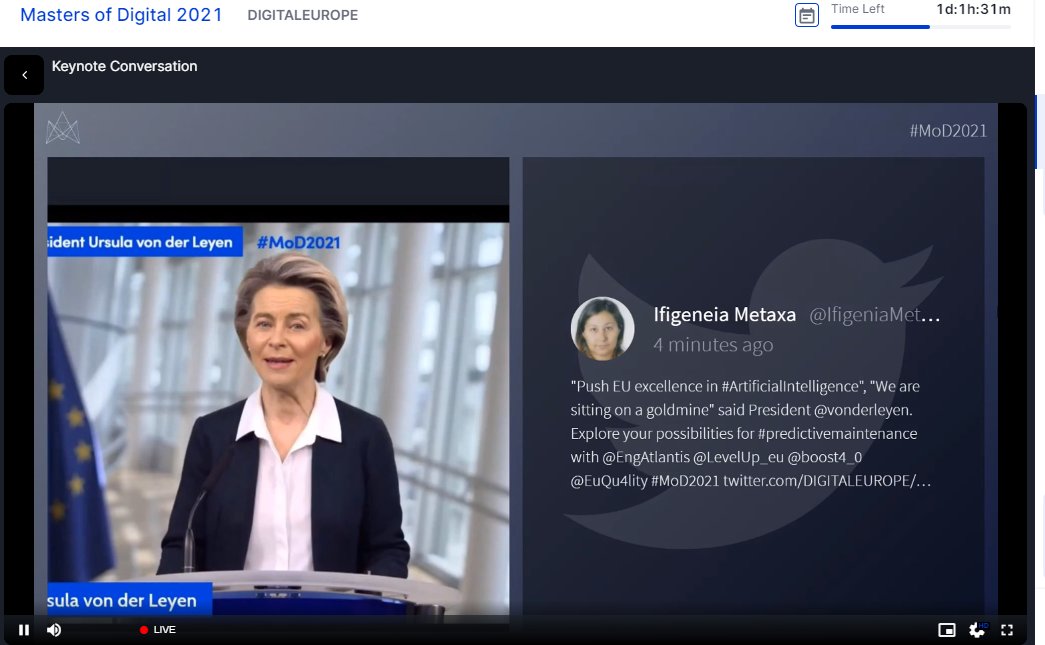
Task: Click the #MoD2021 hashtag in video corner
Action: point(948,131)
